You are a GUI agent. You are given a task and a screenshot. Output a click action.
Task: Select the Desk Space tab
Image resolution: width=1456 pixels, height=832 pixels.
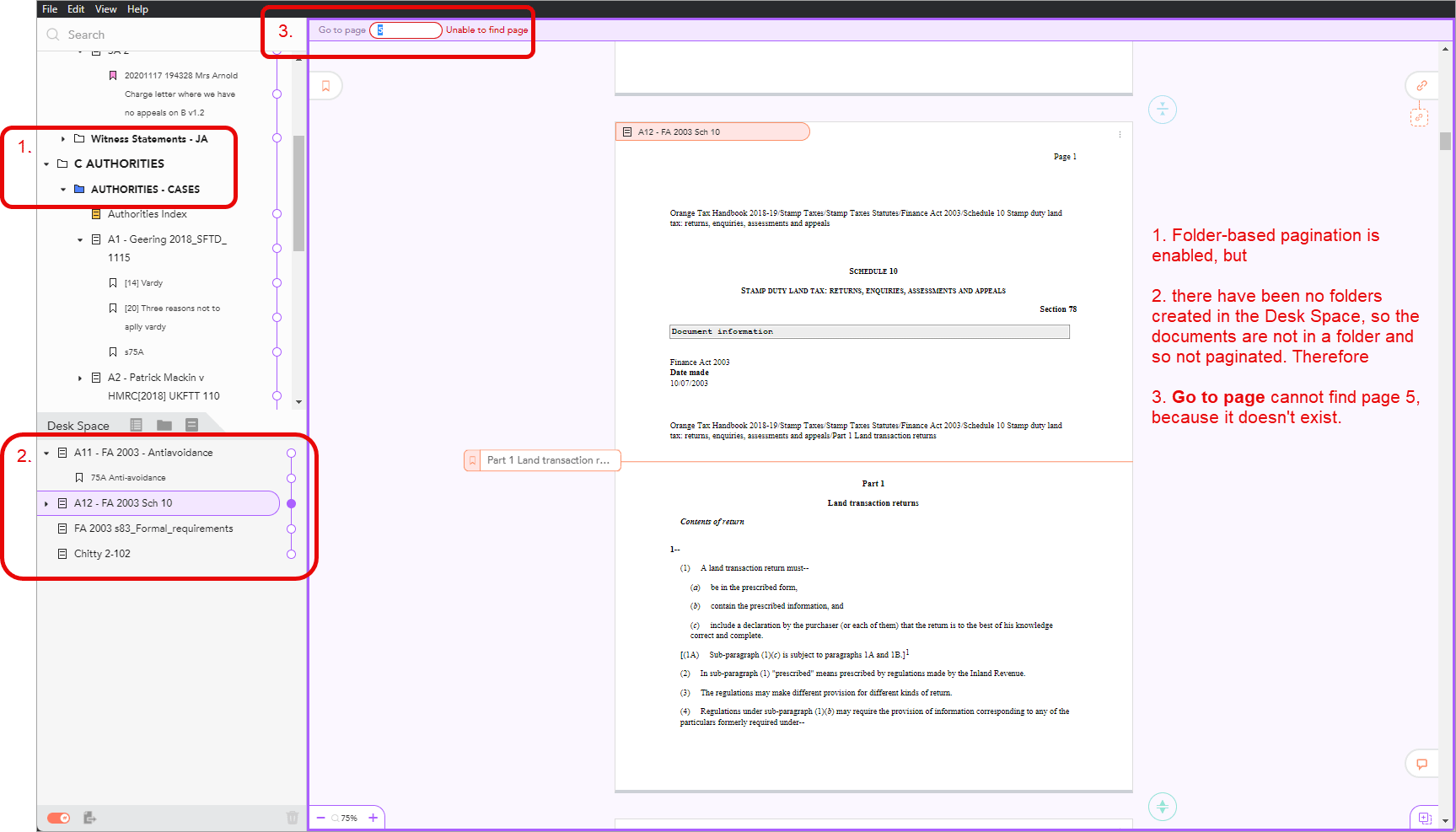click(x=78, y=426)
